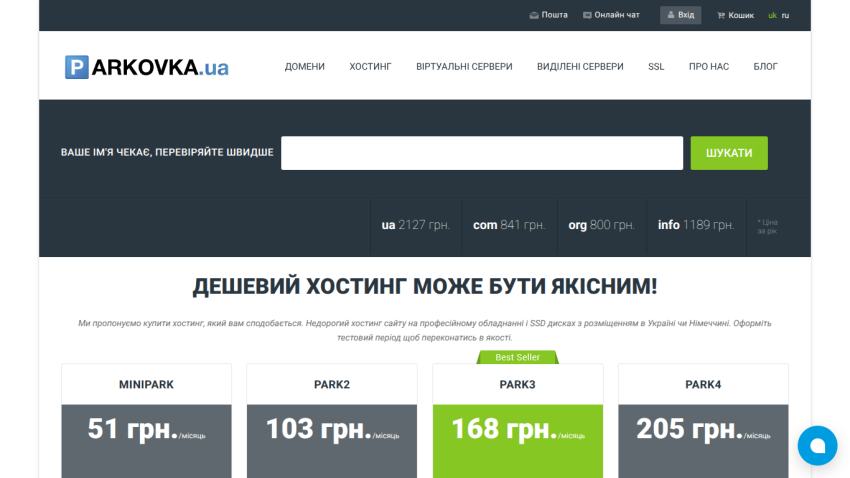Click the Parkovka.ua logo
Viewport: 850px width, 478px height.
pyautogui.click(x=147, y=67)
